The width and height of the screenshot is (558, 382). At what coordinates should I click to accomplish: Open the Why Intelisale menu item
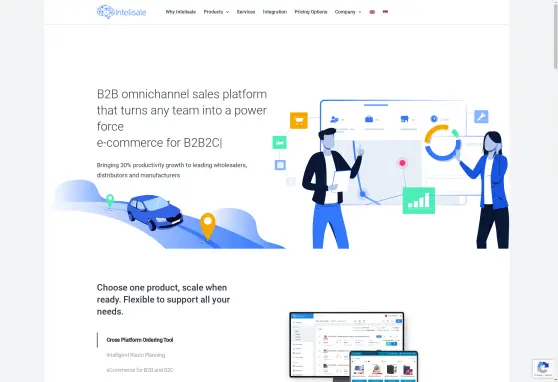click(181, 12)
